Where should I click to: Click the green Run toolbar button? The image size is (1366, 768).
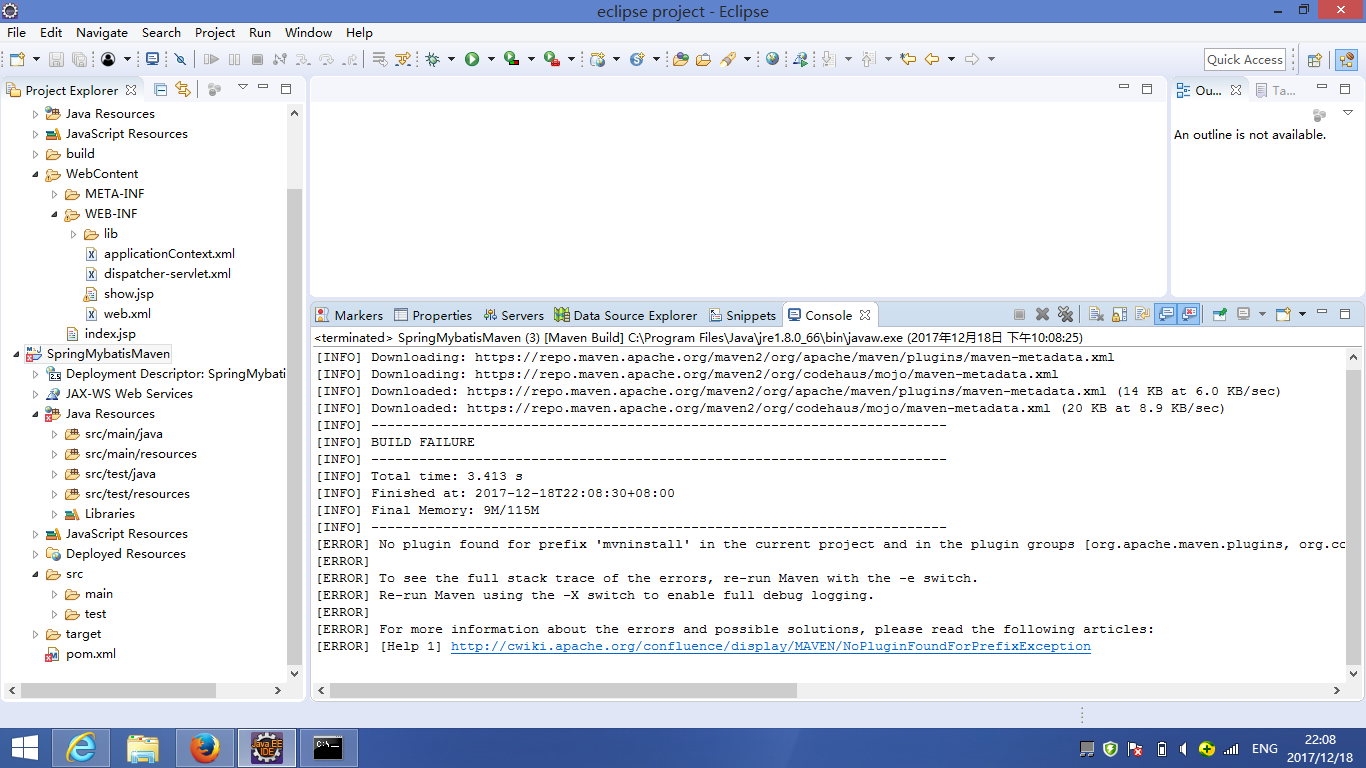click(x=472, y=60)
